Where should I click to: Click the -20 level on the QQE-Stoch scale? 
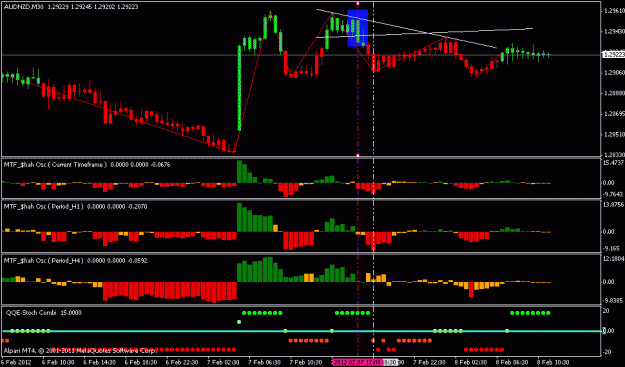[606, 351]
